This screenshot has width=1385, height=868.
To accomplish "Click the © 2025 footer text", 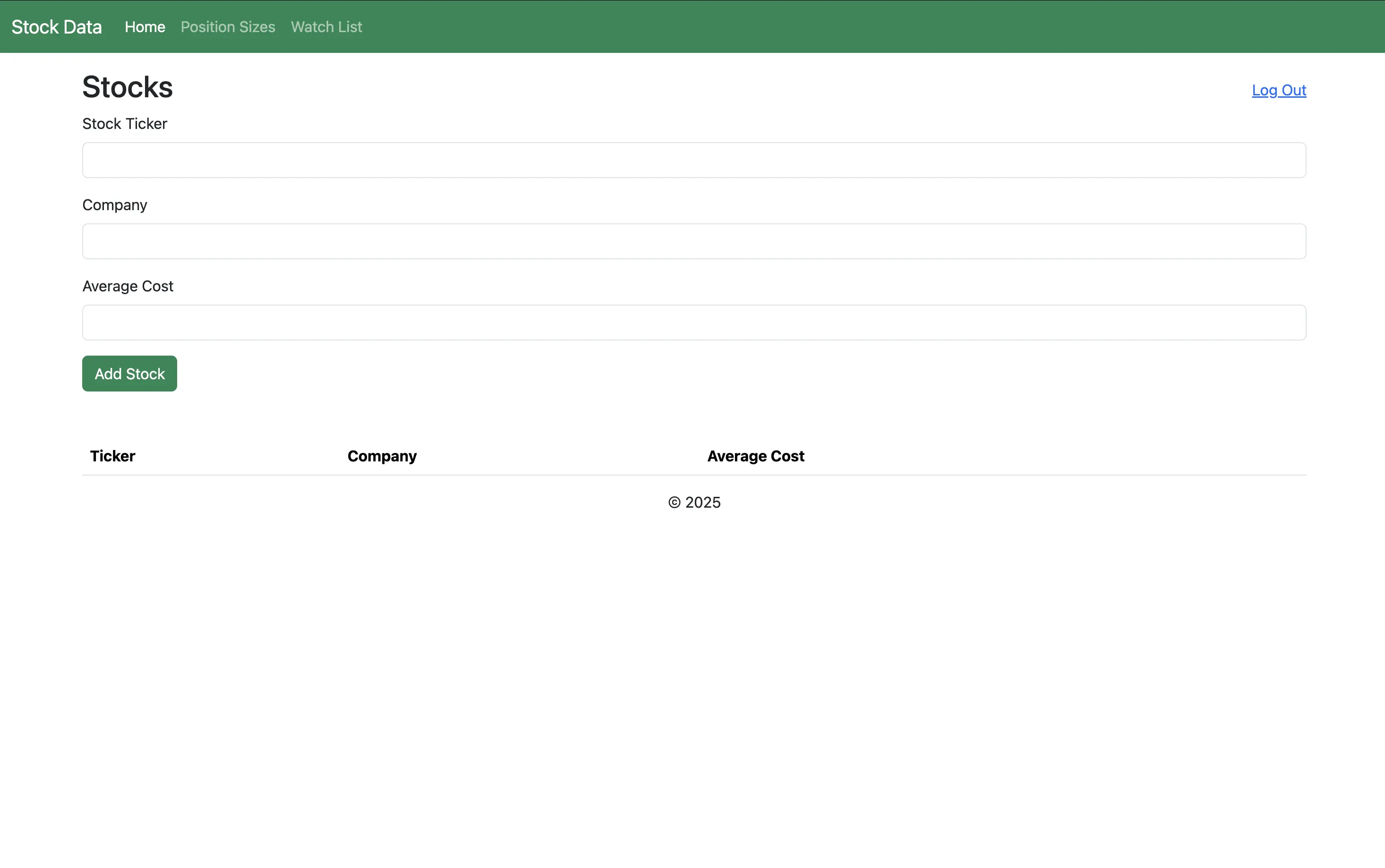I will point(693,502).
